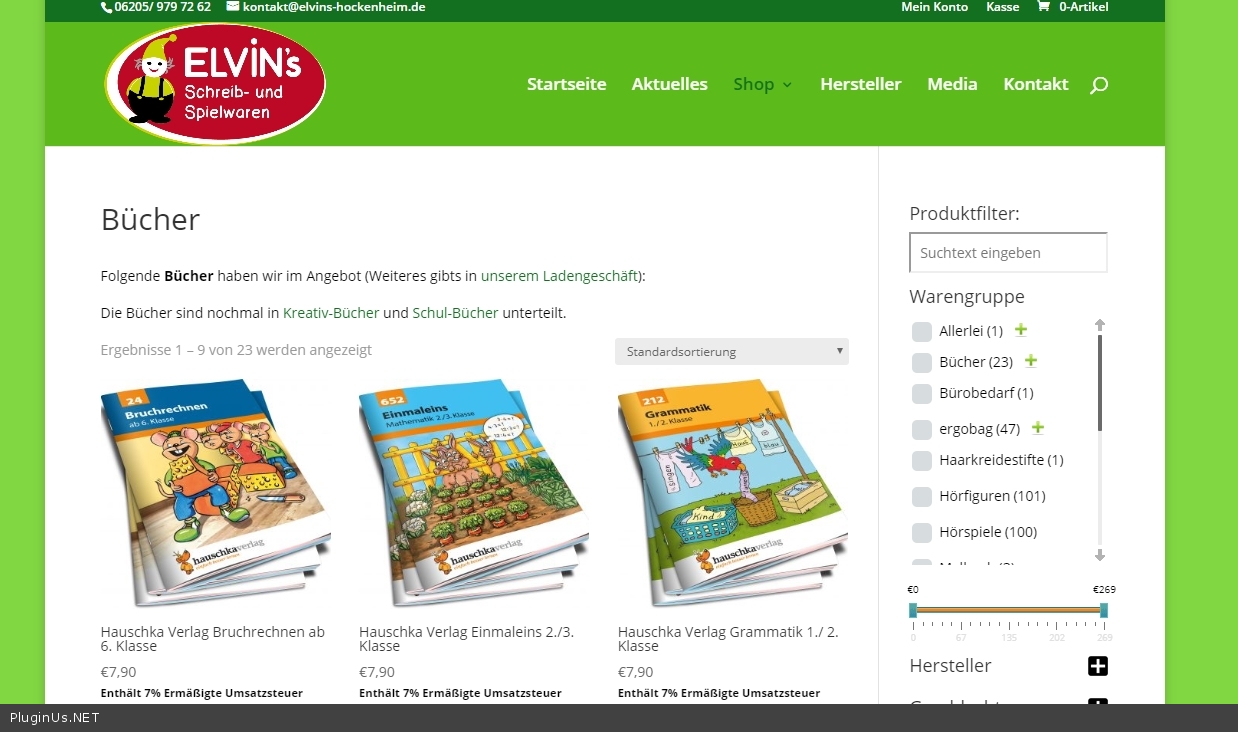This screenshot has width=1238, height=732.
Task: Follow the Kreativ-Bücher link
Action: click(331, 313)
